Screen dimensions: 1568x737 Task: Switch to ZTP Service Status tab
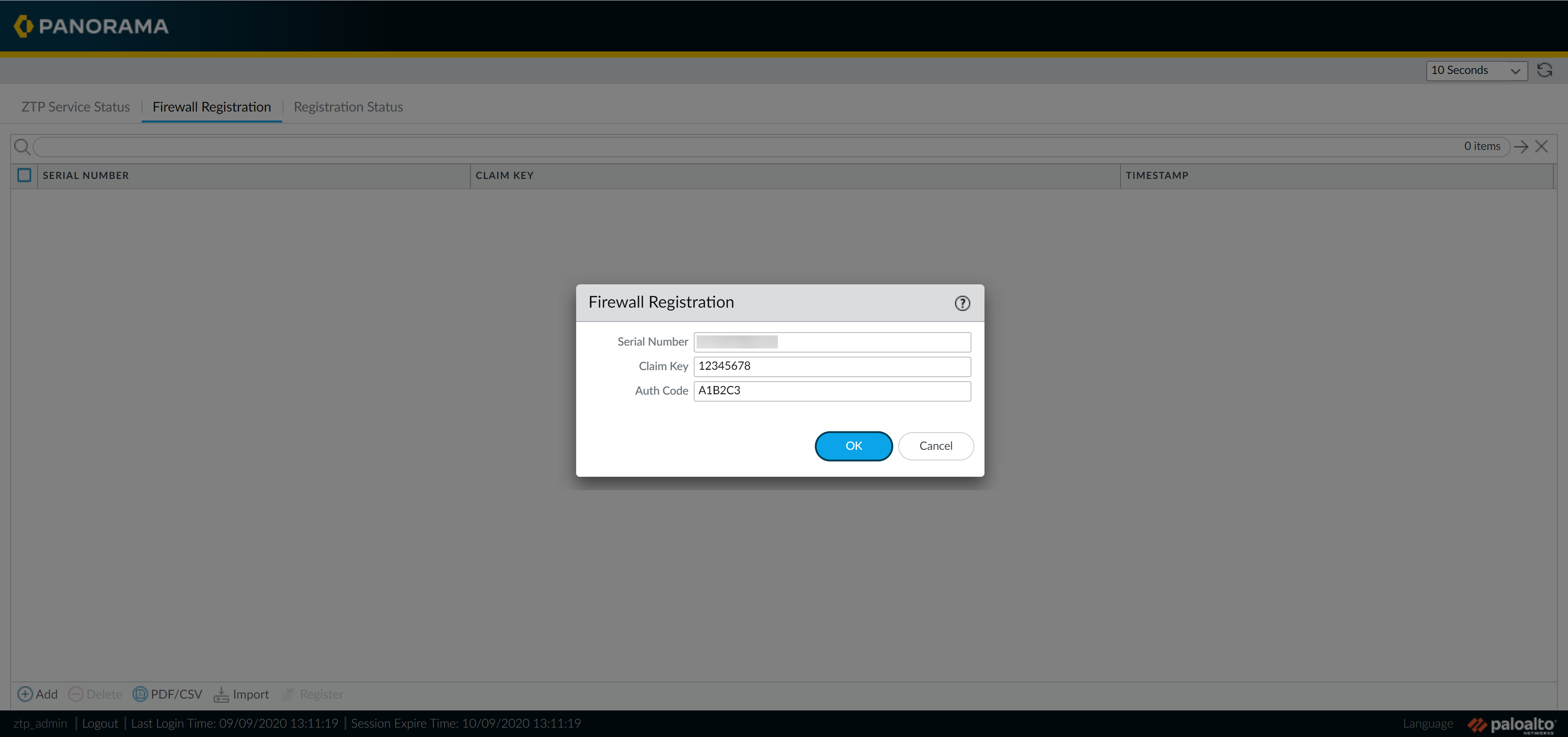76,107
